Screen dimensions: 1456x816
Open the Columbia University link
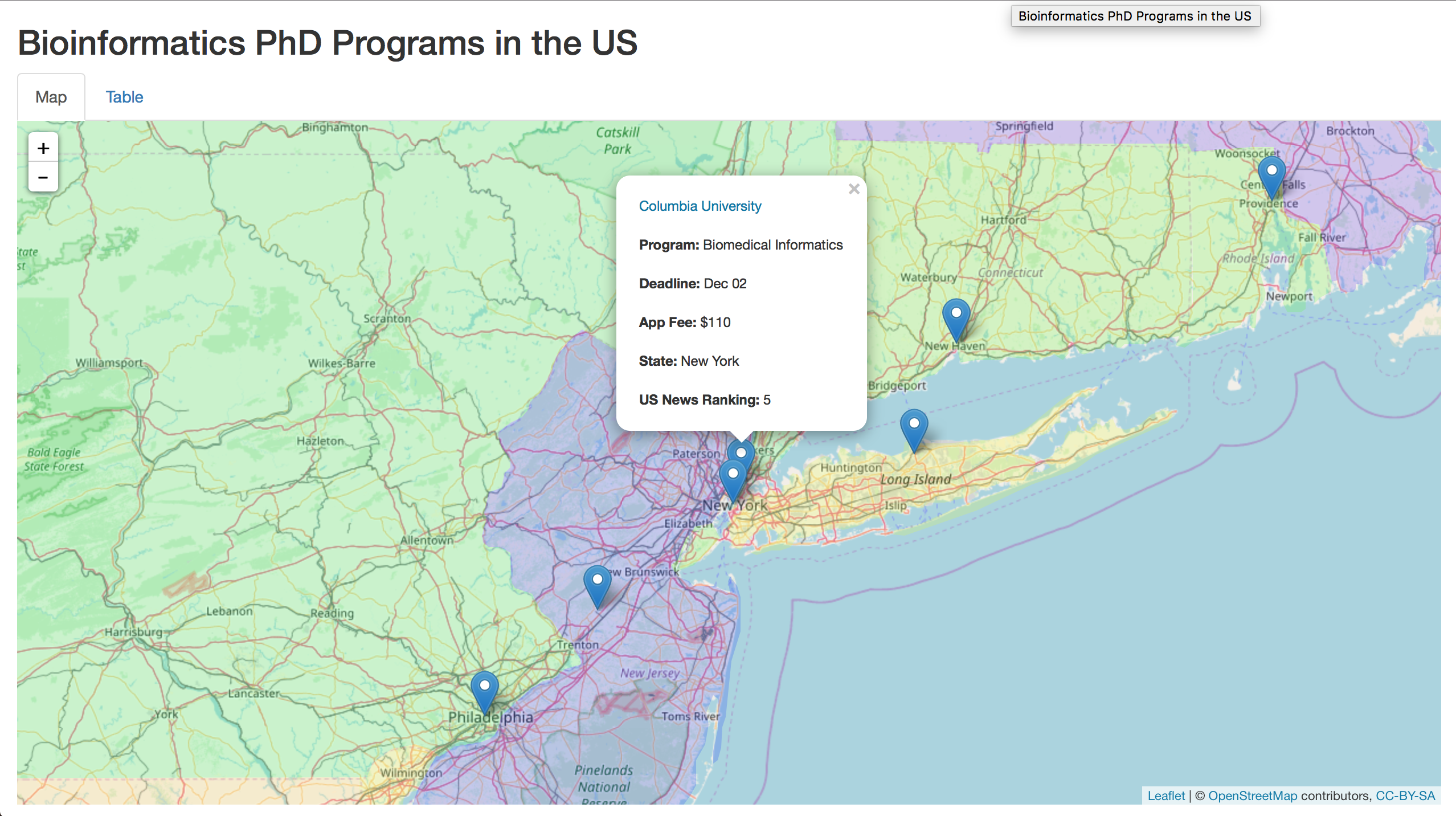[x=700, y=206]
